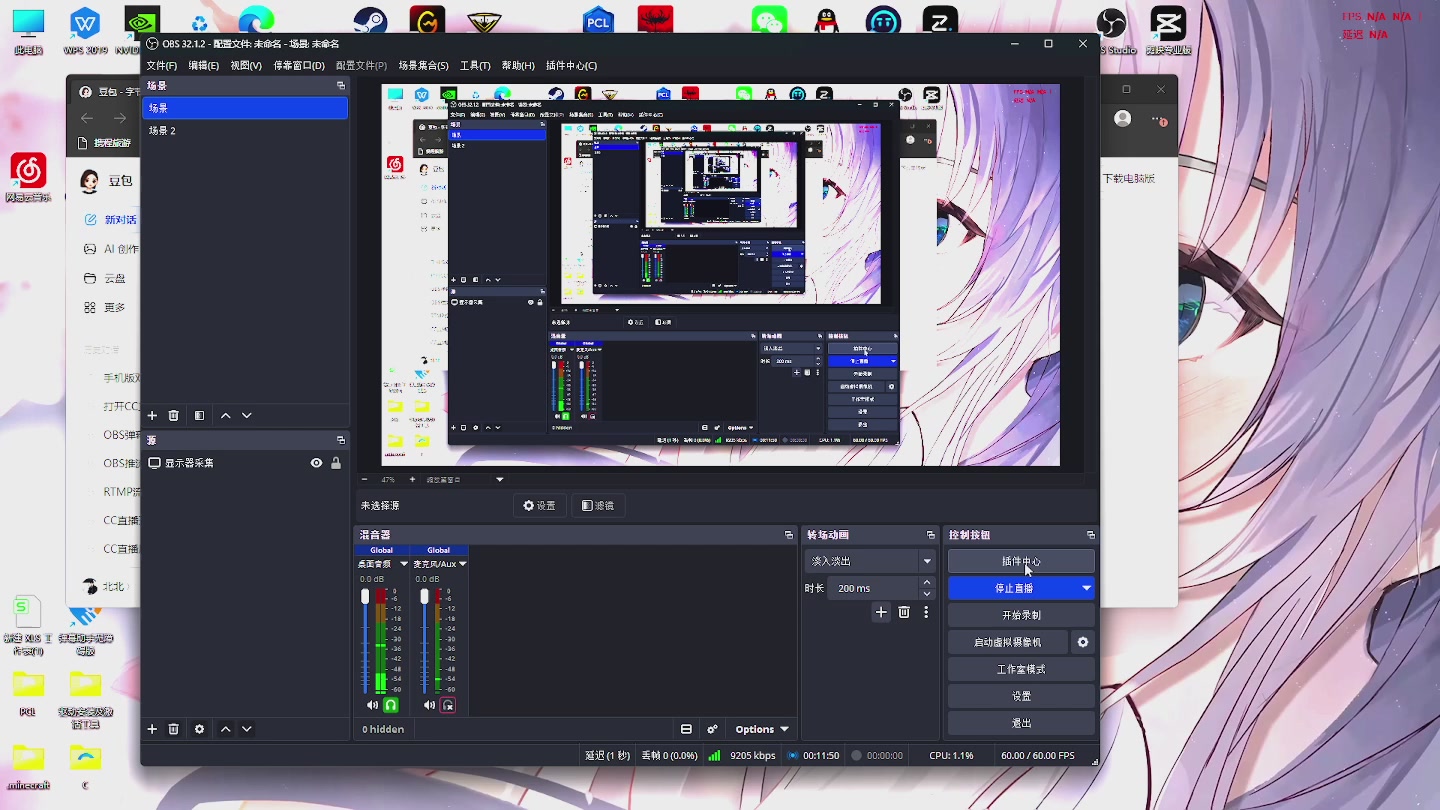Switch mixer layout icon next to Options
Screen dimensions: 1440x810
686,730
